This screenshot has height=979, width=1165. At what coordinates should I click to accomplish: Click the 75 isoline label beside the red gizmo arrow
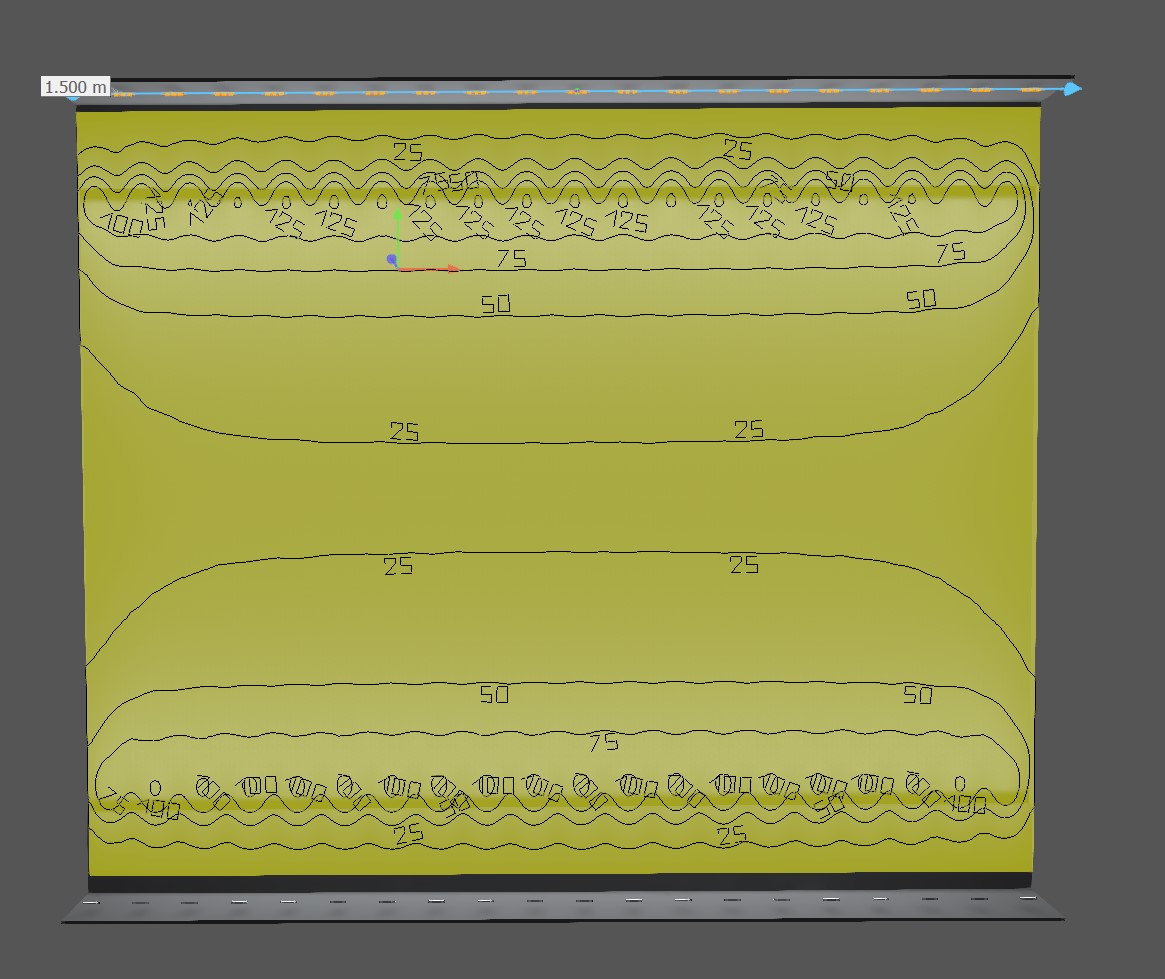pos(511,259)
